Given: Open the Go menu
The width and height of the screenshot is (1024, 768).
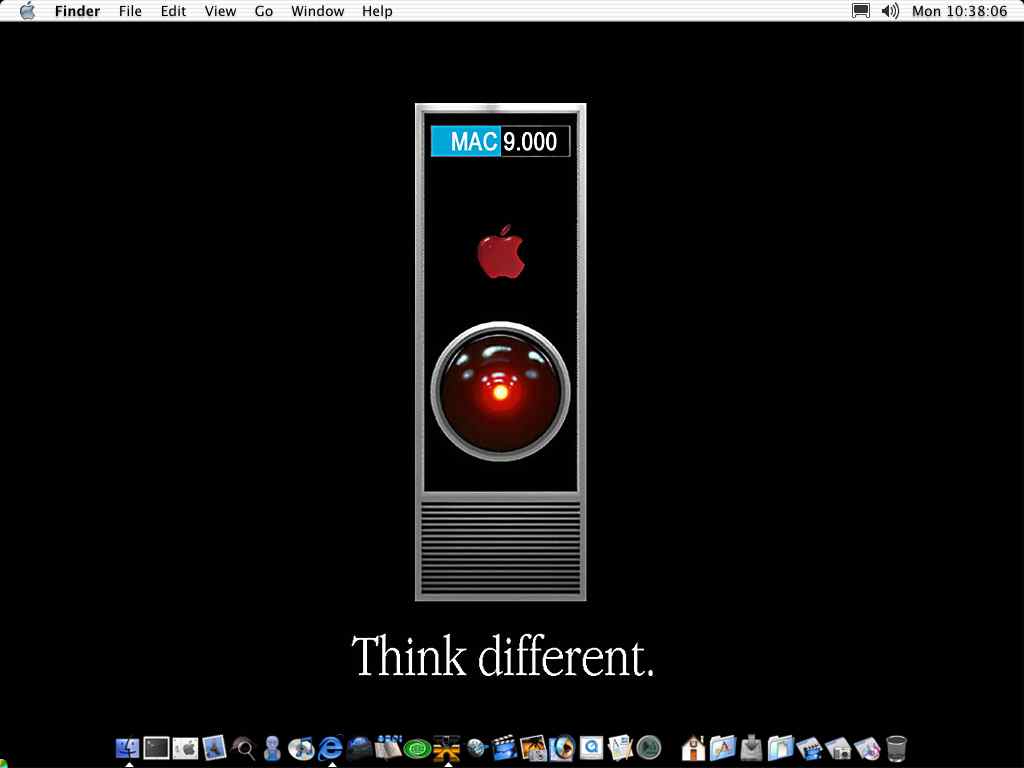Looking at the screenshot, I should pos(263,11).
